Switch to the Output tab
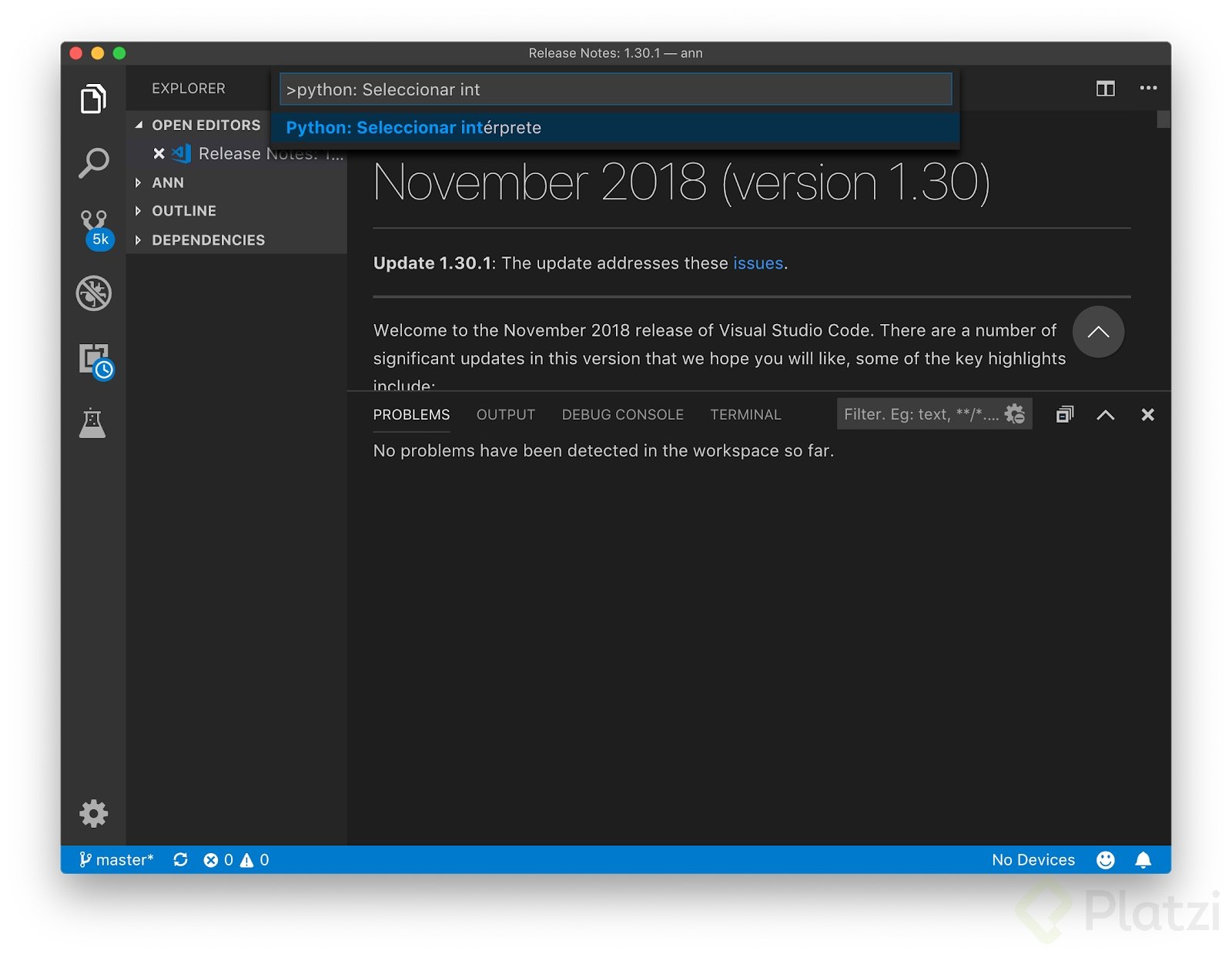This screenshot has height=954, width=1232. (x=505, y=414)
